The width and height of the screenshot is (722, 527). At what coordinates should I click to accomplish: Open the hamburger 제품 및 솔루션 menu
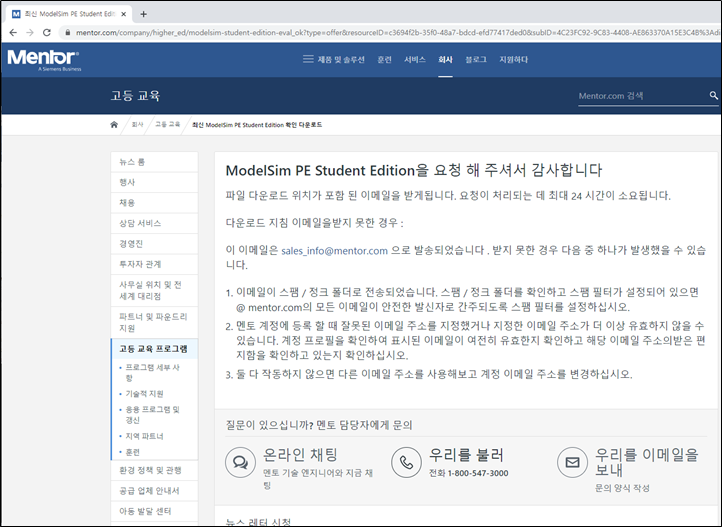333,59
